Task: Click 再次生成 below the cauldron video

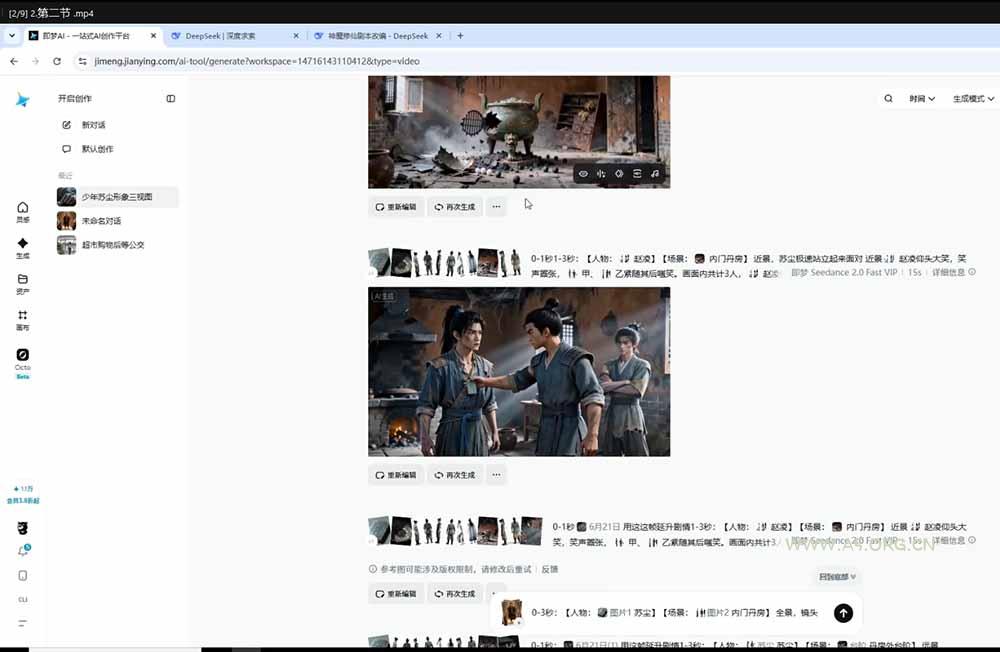Action: [x=455, y=207]
